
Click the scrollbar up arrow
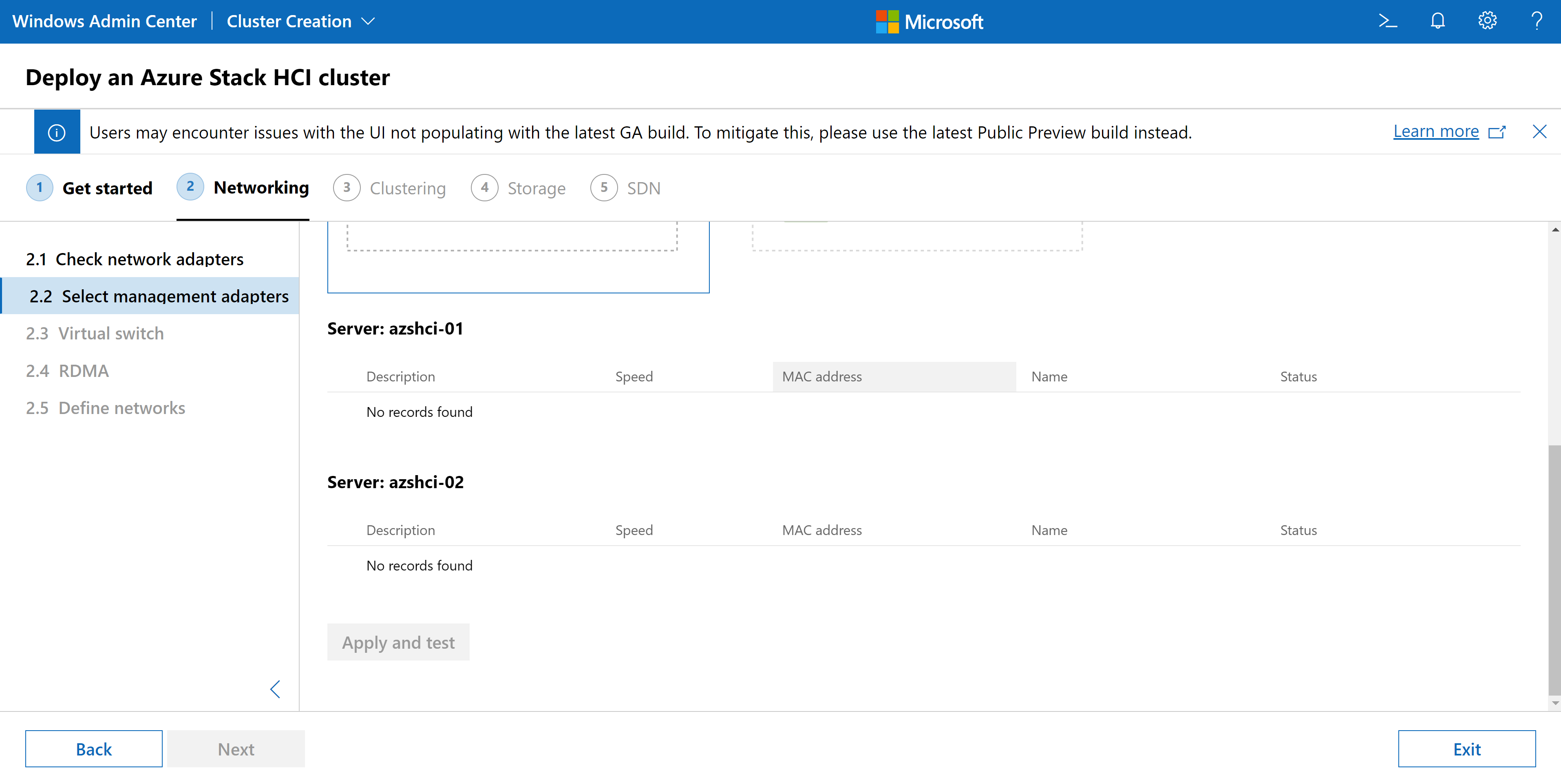[x=1555, y=230]
